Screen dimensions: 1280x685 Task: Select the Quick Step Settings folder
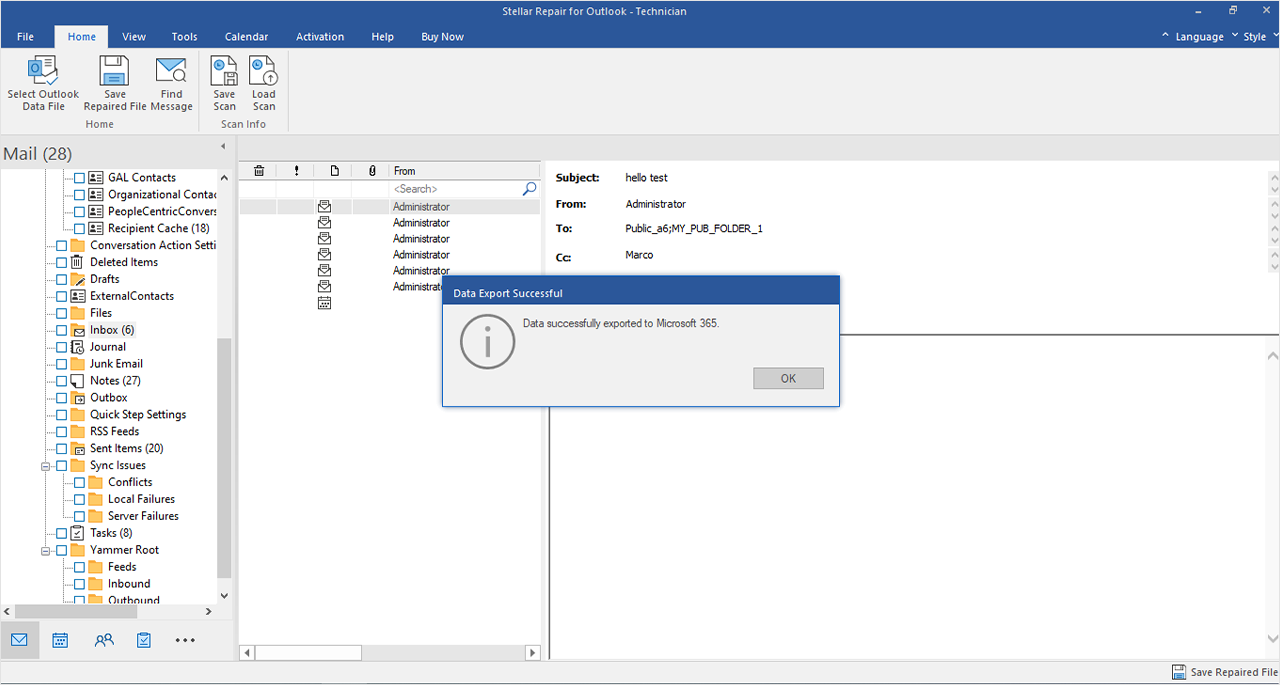point(138,415)
